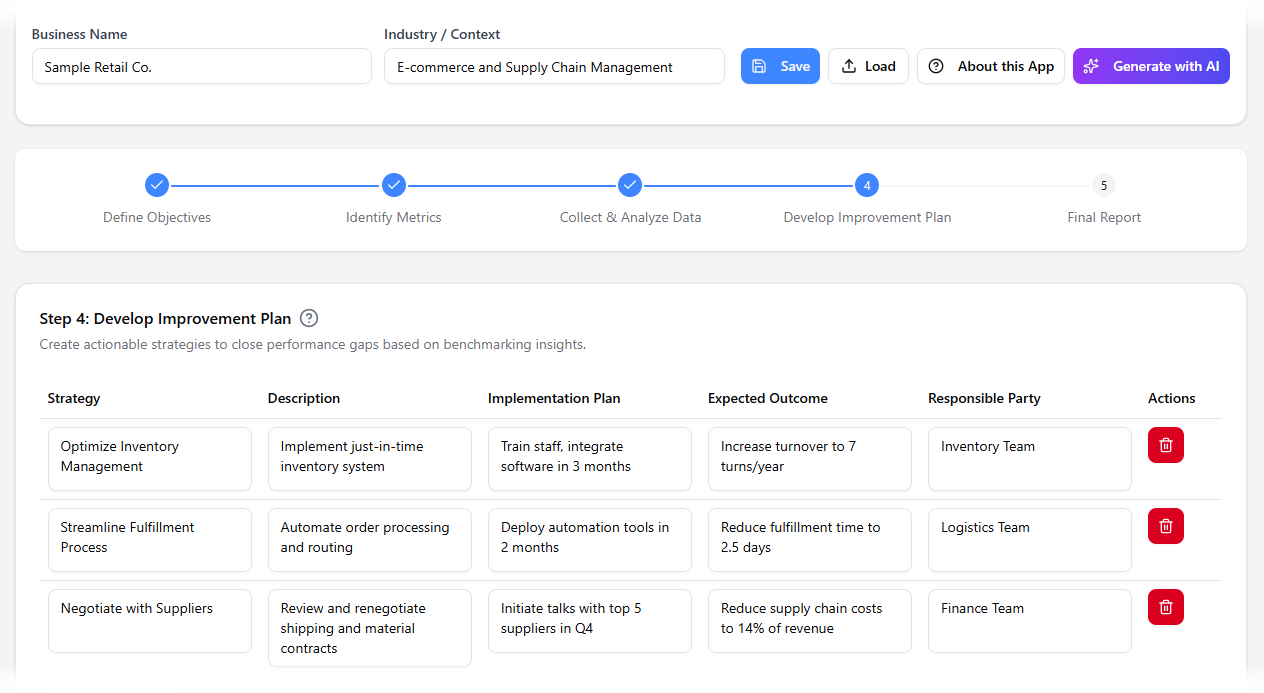Edit the Deploy automation tools implementation field
The image size is (1264, 693).
point(589,539)
